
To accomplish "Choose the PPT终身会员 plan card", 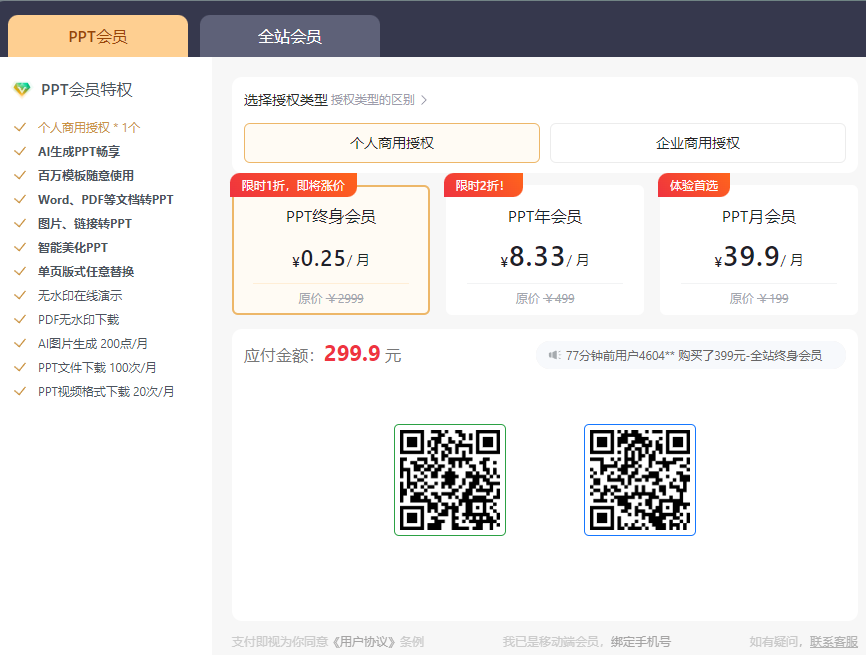I will [x=331, y=250].
